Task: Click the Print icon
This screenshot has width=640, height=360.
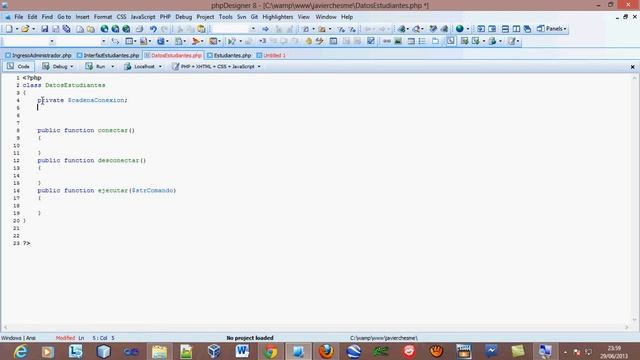Action: point(139,29)
